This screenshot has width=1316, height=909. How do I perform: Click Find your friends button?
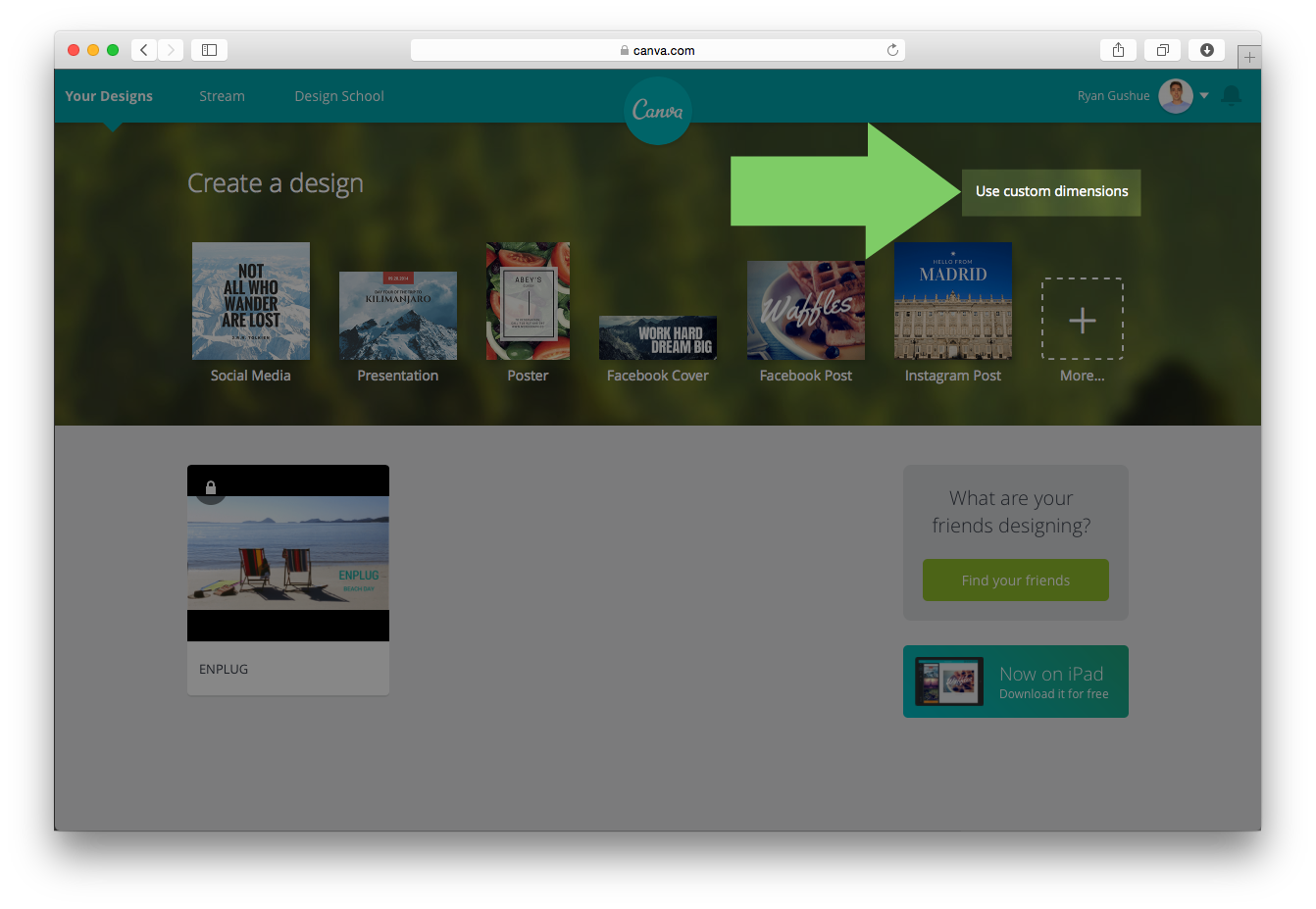(x=1016, y=581)
